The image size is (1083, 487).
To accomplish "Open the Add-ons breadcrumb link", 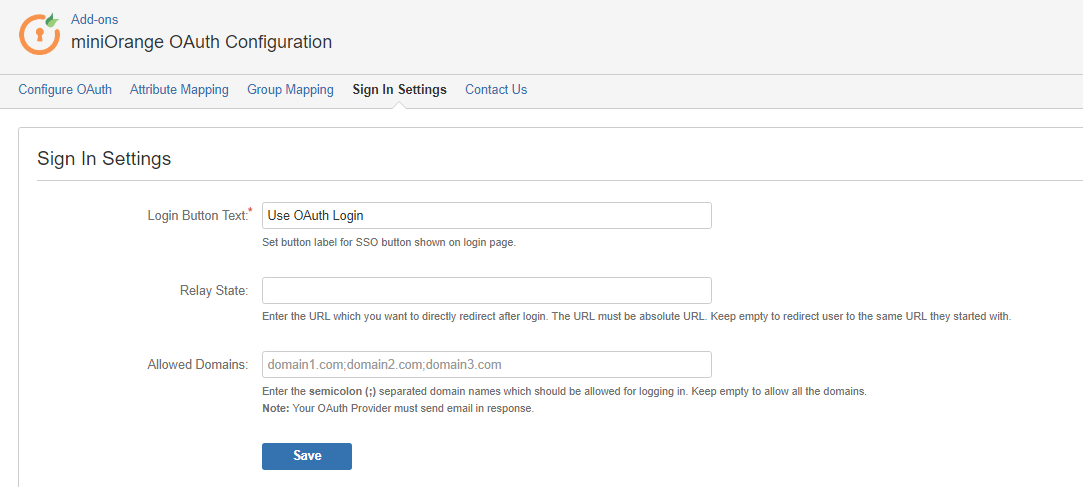I will (x=95, y=19).
